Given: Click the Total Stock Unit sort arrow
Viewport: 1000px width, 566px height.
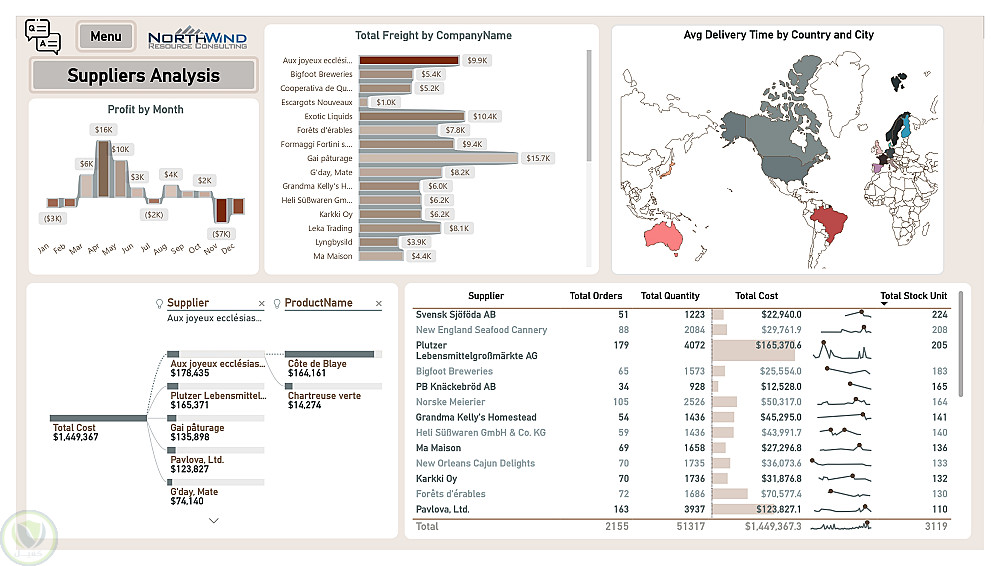Looking at the screenshot, I should pyautogui.click(x=884, y=304).
